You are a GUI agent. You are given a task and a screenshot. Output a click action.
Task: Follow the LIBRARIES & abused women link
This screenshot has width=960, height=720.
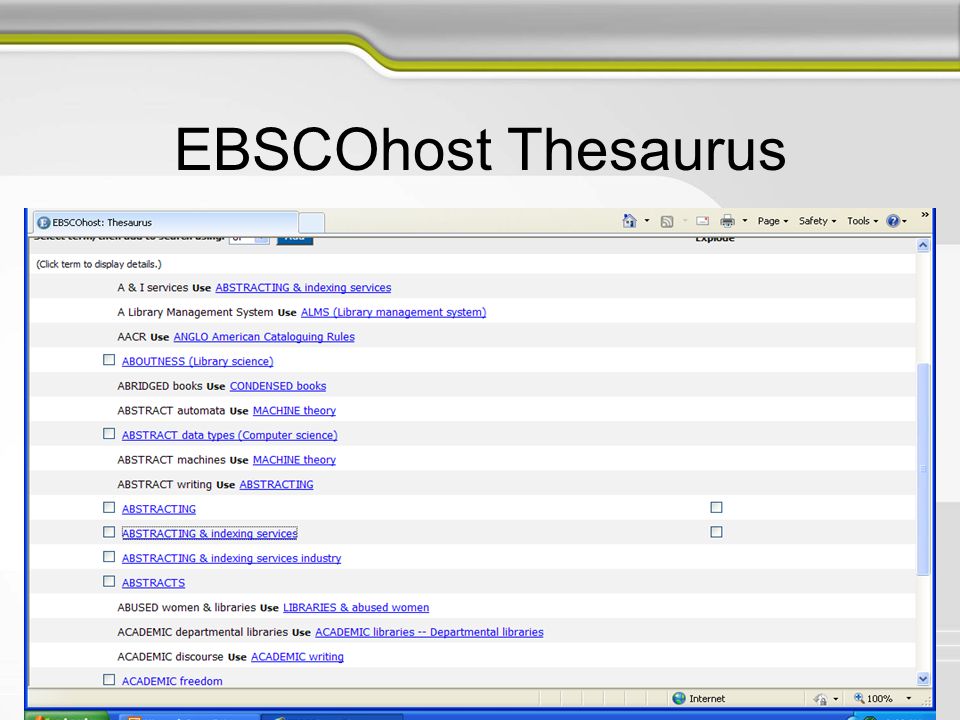[x=356, y=607]
